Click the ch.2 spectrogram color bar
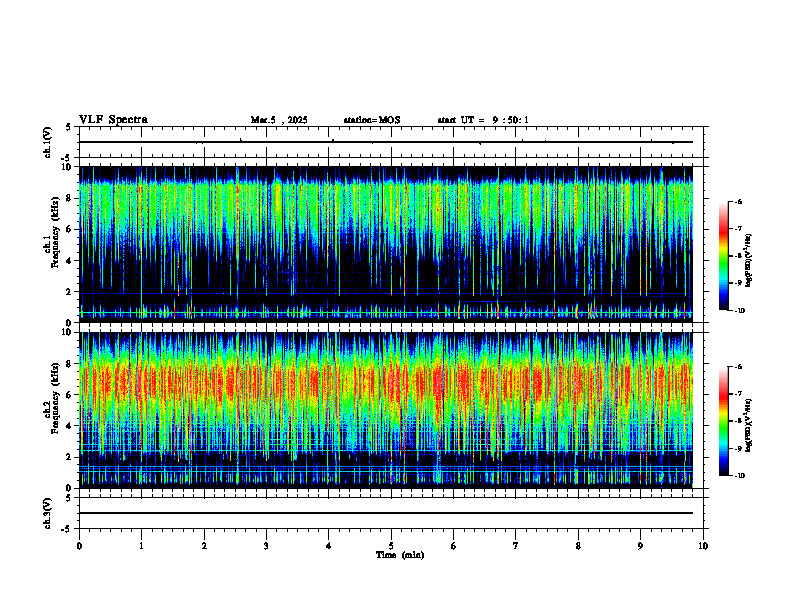This screenshot has width=792, height=612. 724,421
